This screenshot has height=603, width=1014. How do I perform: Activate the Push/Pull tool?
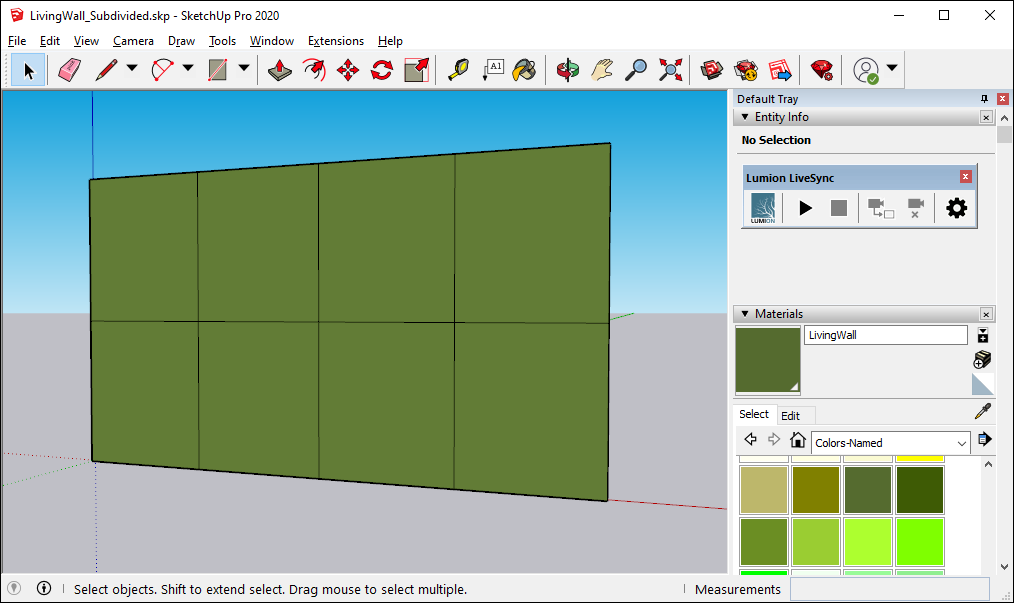(x=280, y=70)
